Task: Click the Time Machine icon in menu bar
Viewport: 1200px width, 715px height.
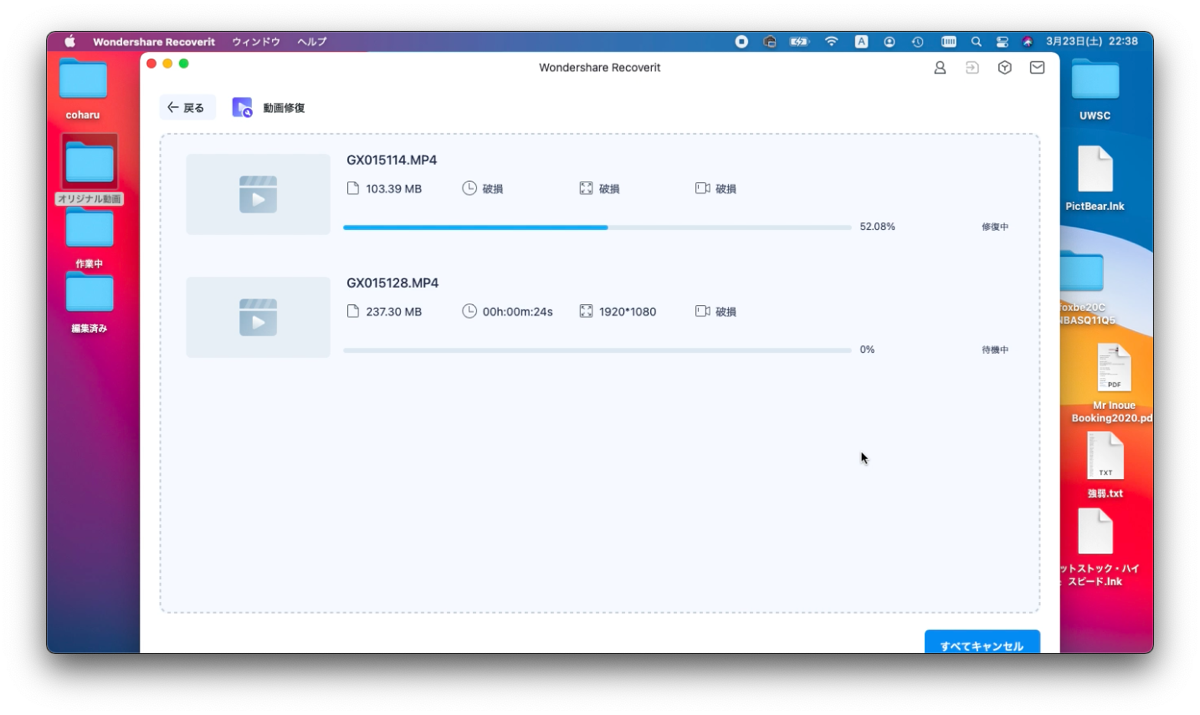Action: [918, 42]
